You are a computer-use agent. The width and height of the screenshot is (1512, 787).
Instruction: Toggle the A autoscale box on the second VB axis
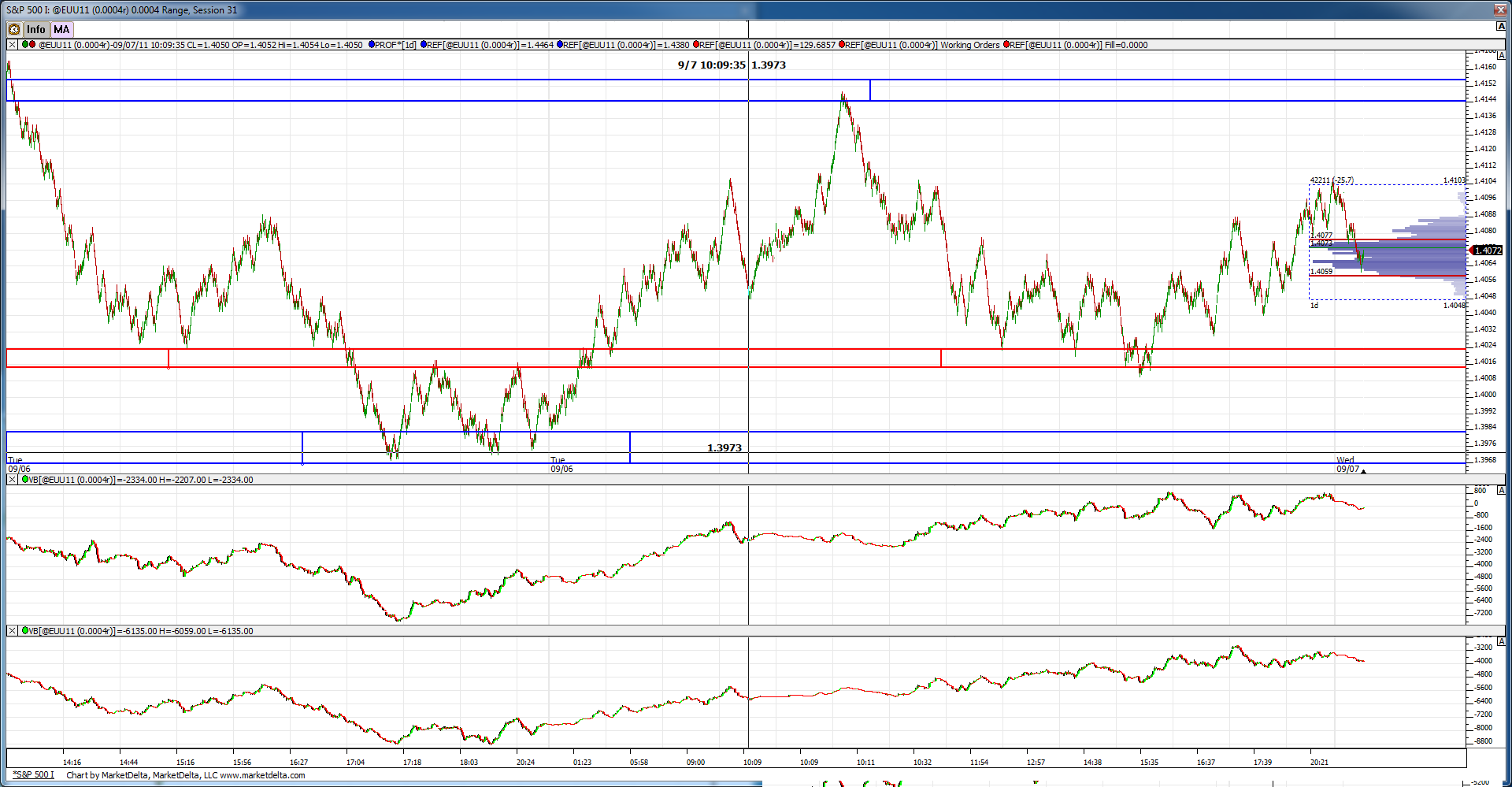(x=1501, y=641)
